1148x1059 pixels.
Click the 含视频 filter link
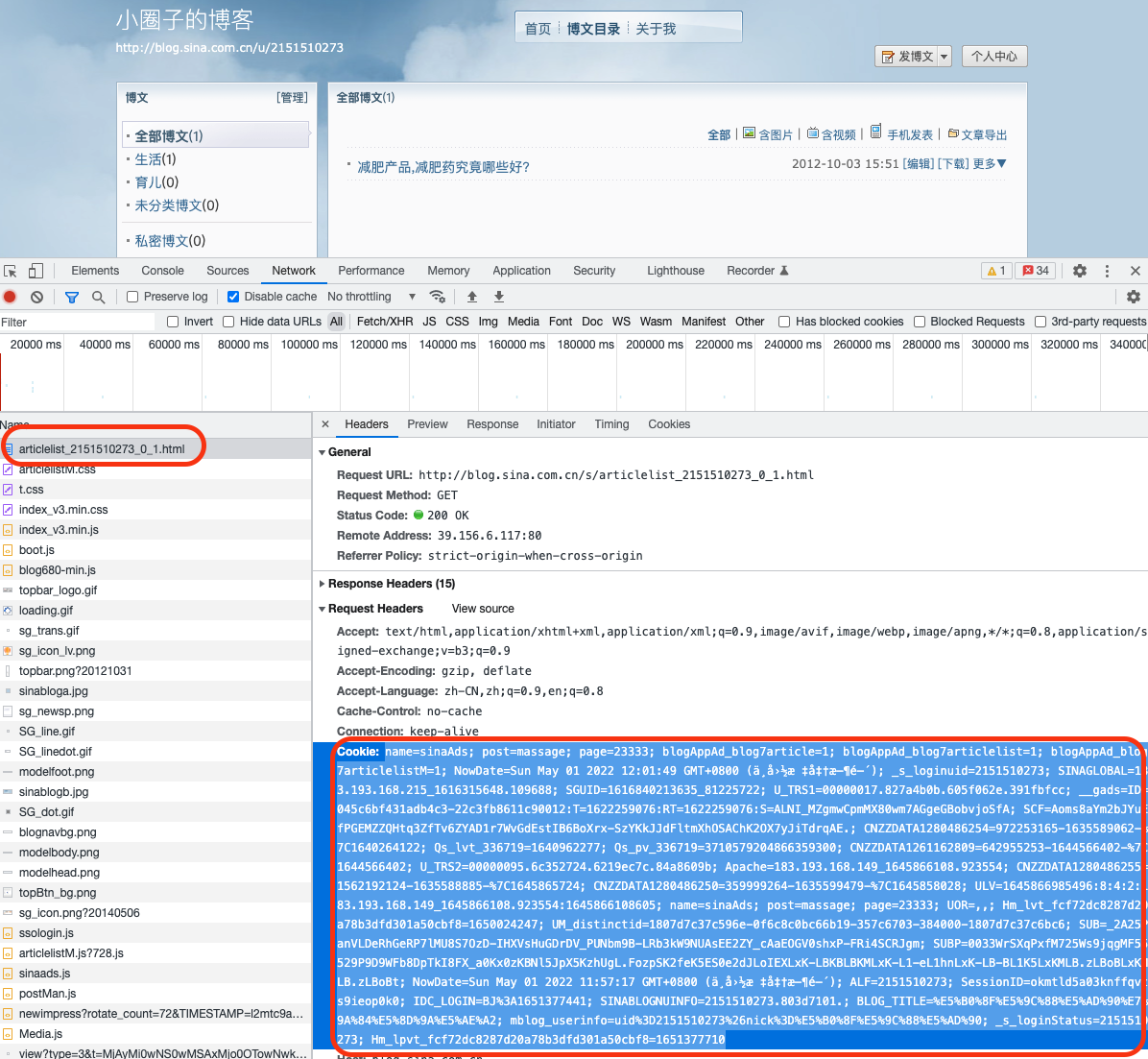pos(831,134)
